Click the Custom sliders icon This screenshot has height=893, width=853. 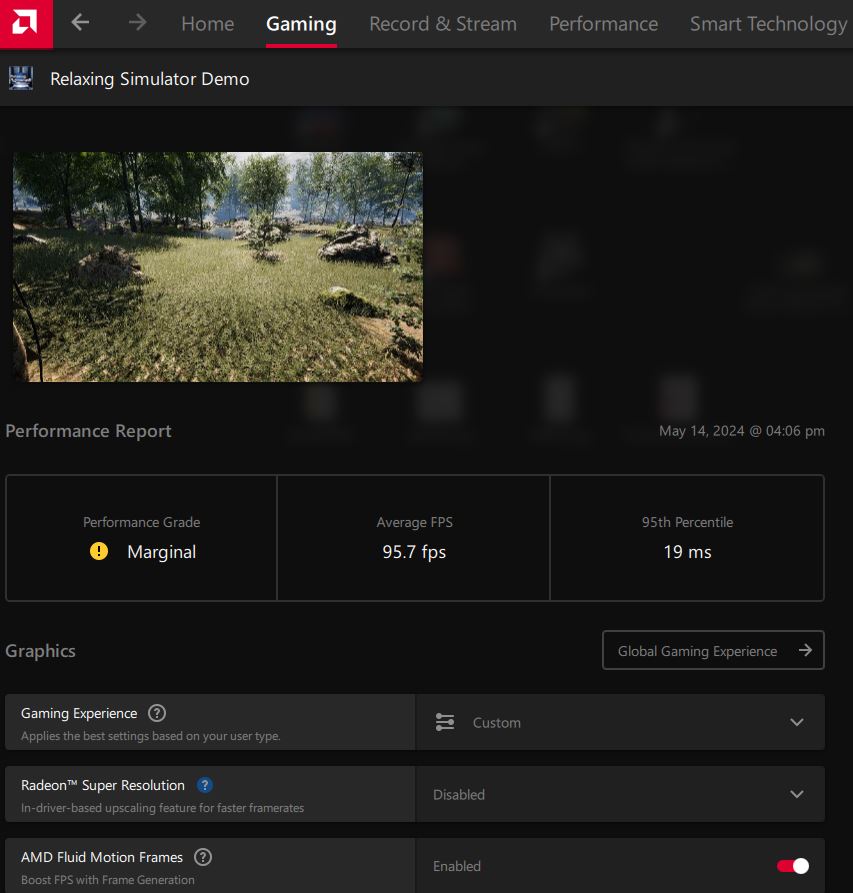click(445, 722)
